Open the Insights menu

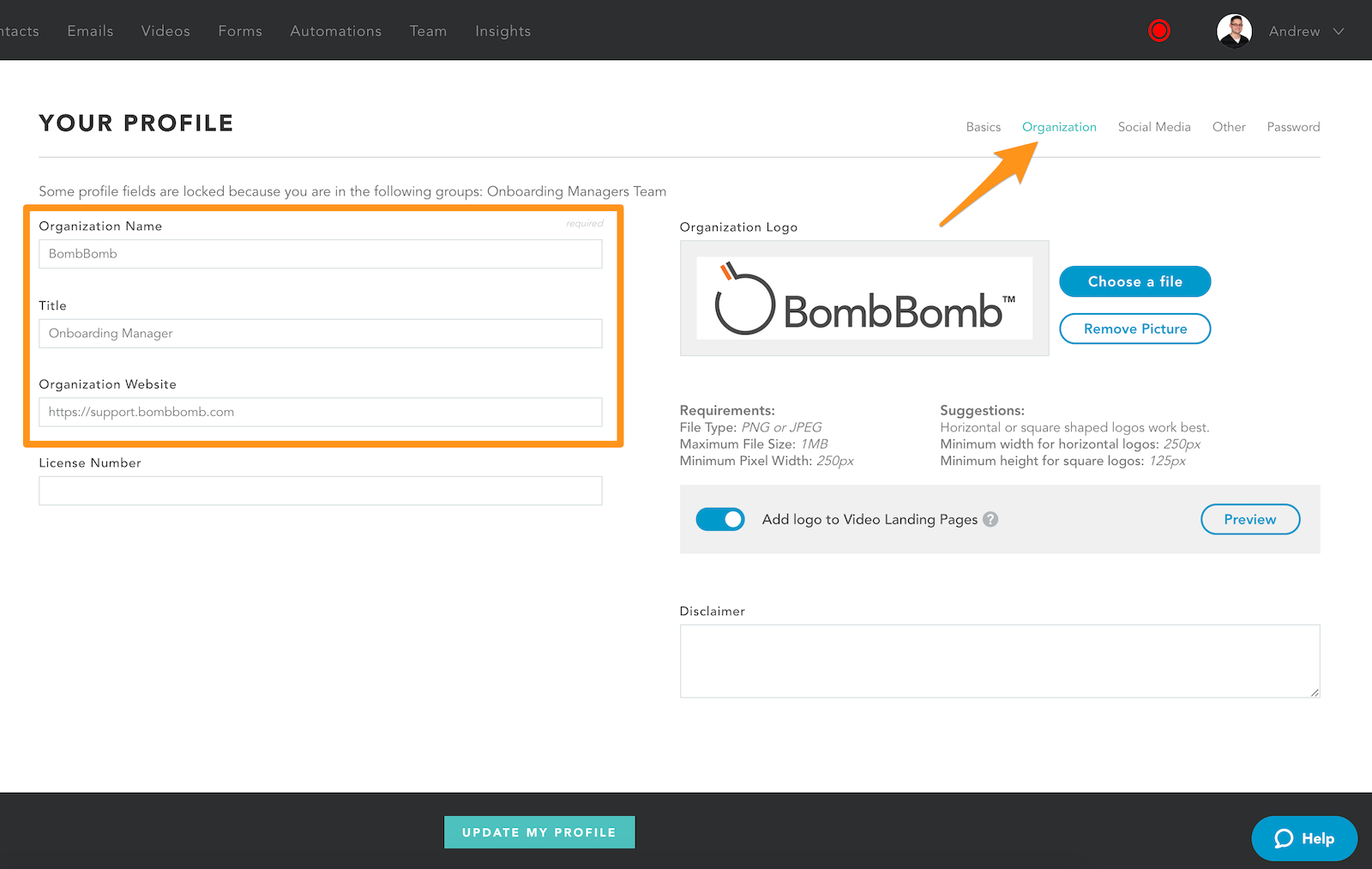502,31
